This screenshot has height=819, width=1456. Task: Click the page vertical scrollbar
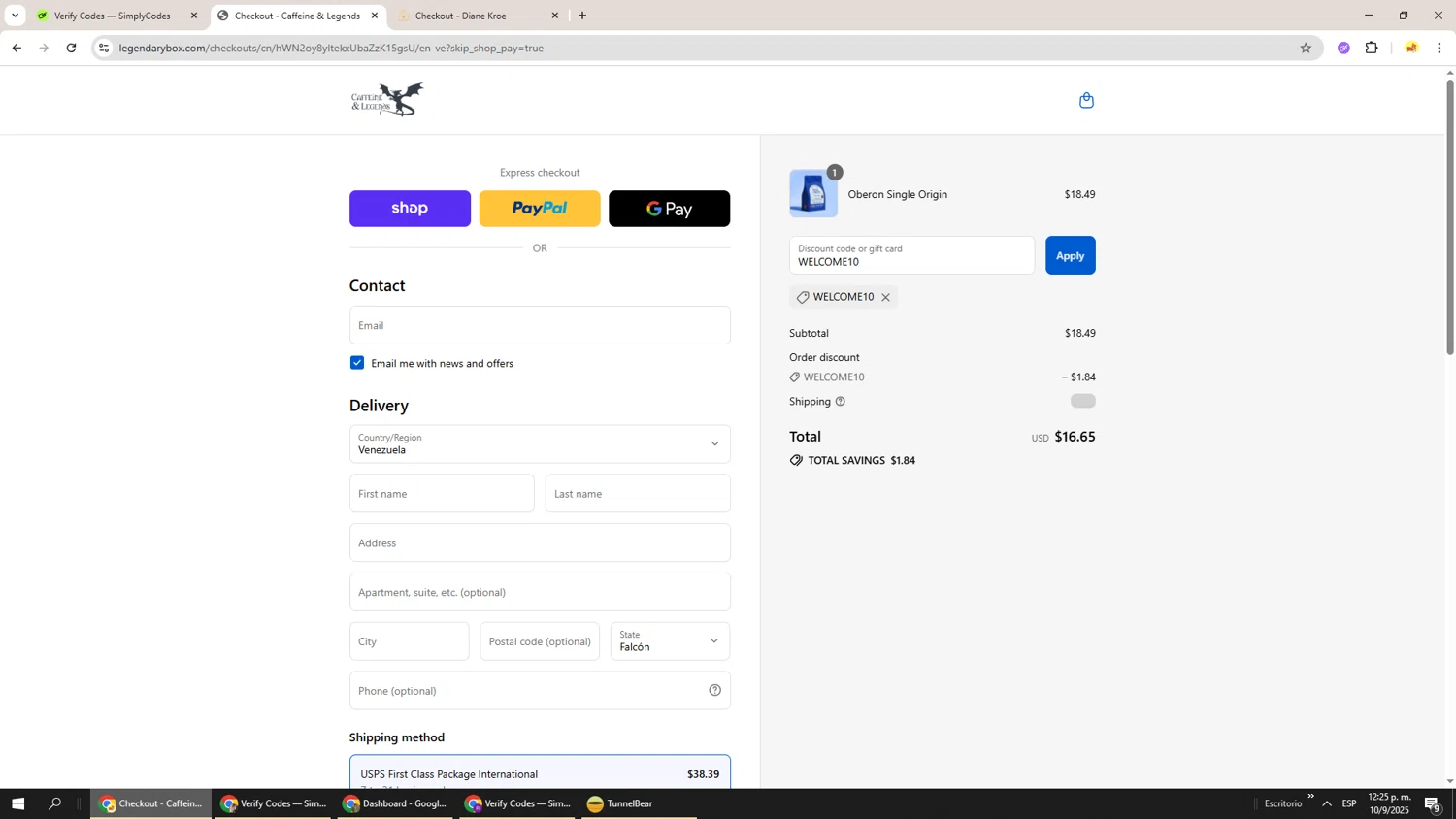pos(1450,215)
